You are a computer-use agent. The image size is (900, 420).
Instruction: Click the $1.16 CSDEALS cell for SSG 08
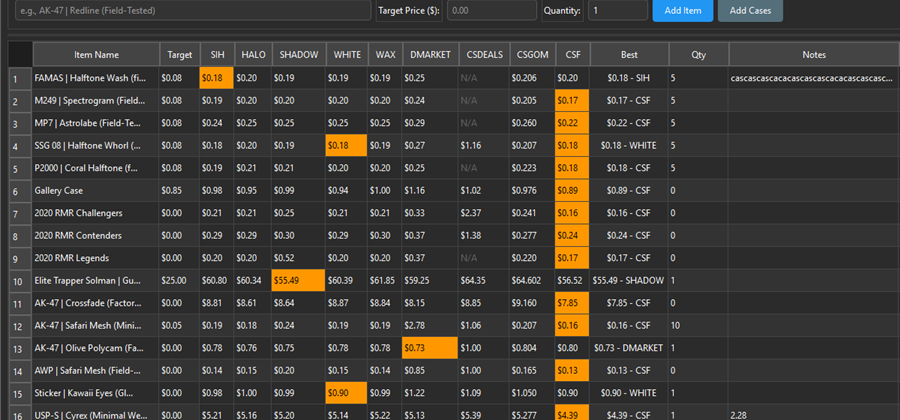pyautogui.click(x=483, y=146)
